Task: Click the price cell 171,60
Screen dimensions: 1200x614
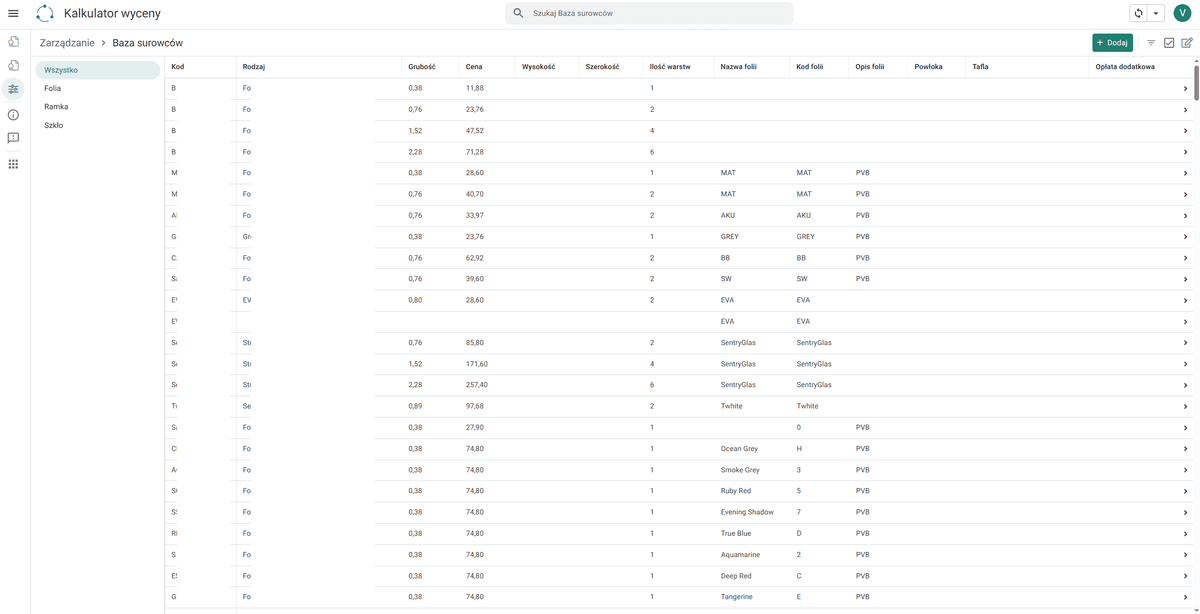Action: pyautogui.click(x=477, y=364)
